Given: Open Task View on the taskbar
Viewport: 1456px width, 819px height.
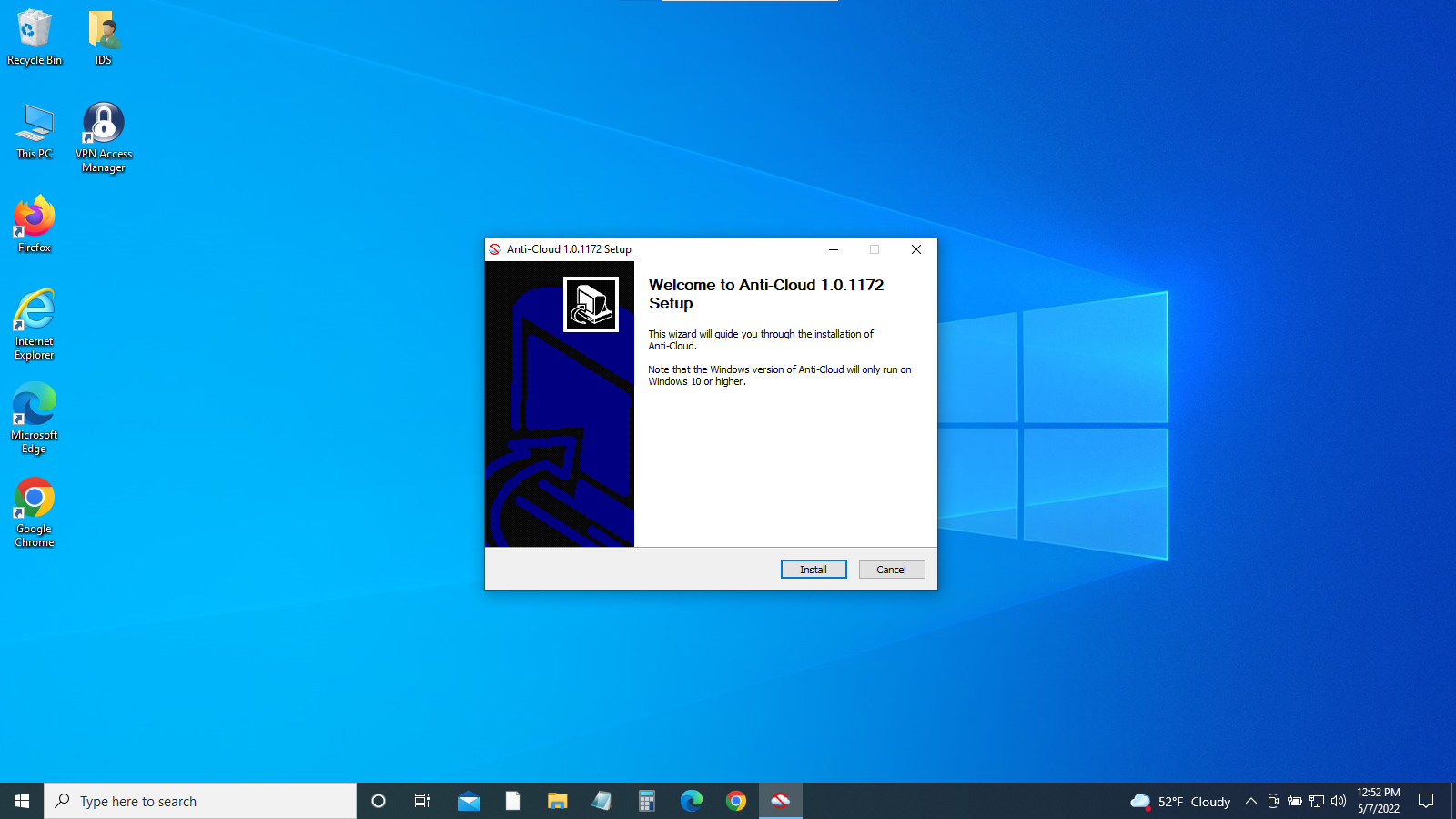Looking at the screenshot, I should pos(422,801).
